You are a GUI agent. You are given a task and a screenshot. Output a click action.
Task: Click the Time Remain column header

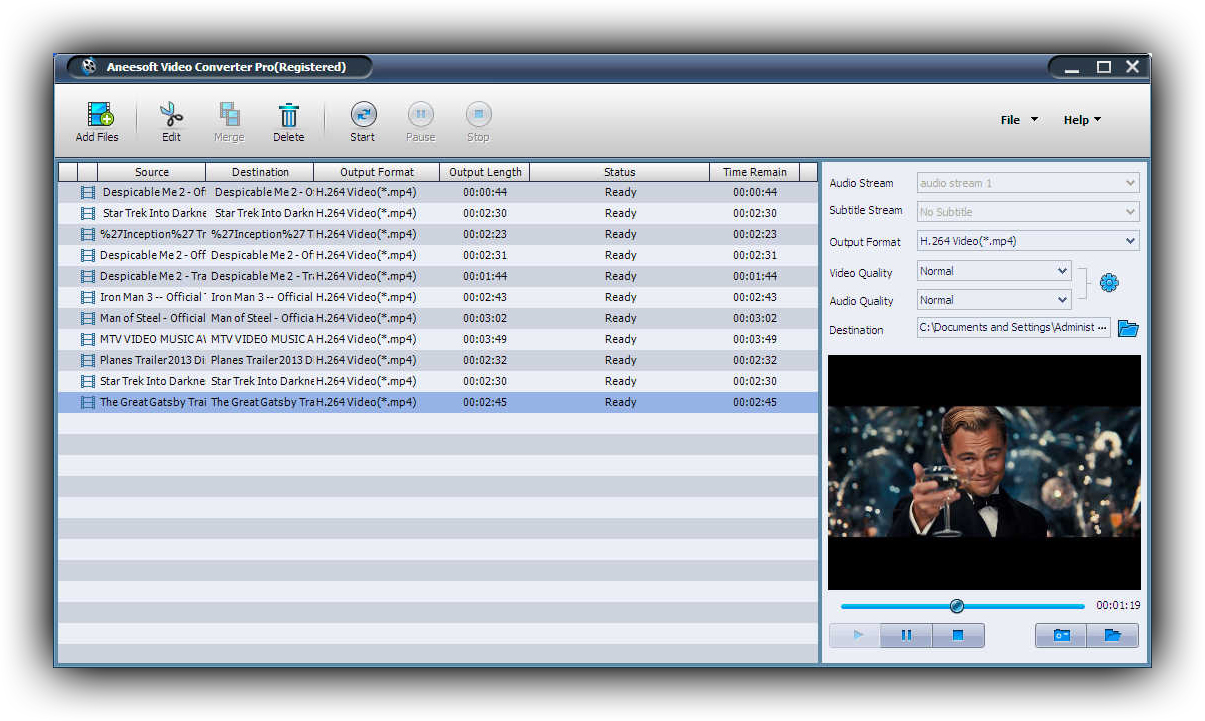[x=755, y=172]
